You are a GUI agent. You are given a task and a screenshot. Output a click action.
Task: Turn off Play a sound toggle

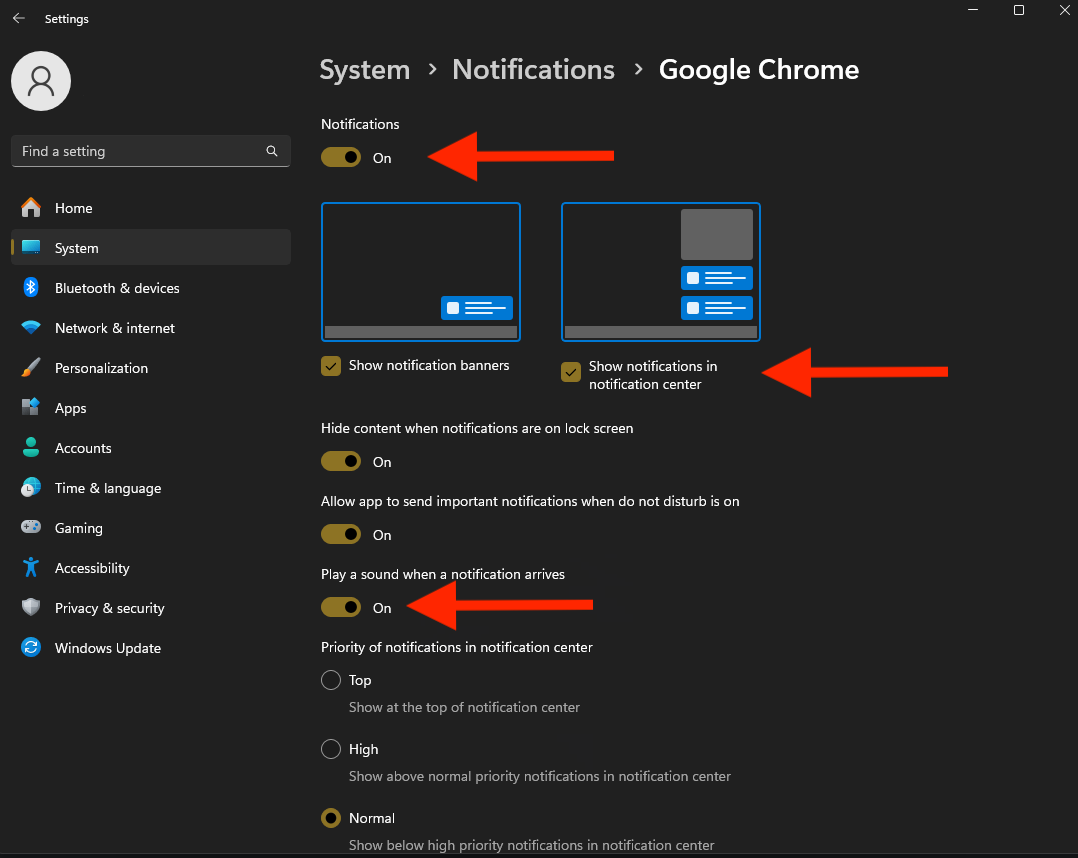pos(341,607)
